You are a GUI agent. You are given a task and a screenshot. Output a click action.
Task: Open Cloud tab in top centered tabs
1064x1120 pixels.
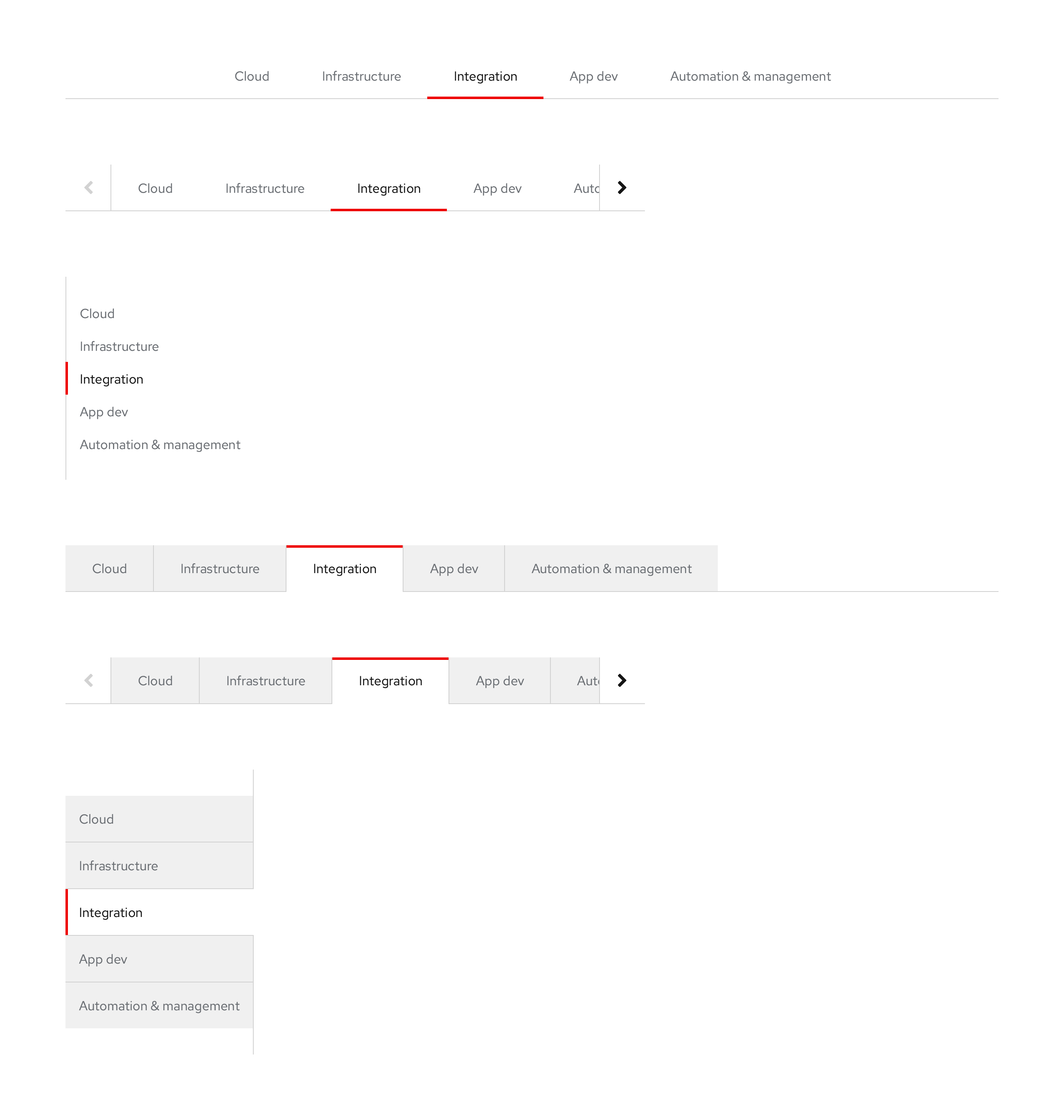[x=252, y=76]
